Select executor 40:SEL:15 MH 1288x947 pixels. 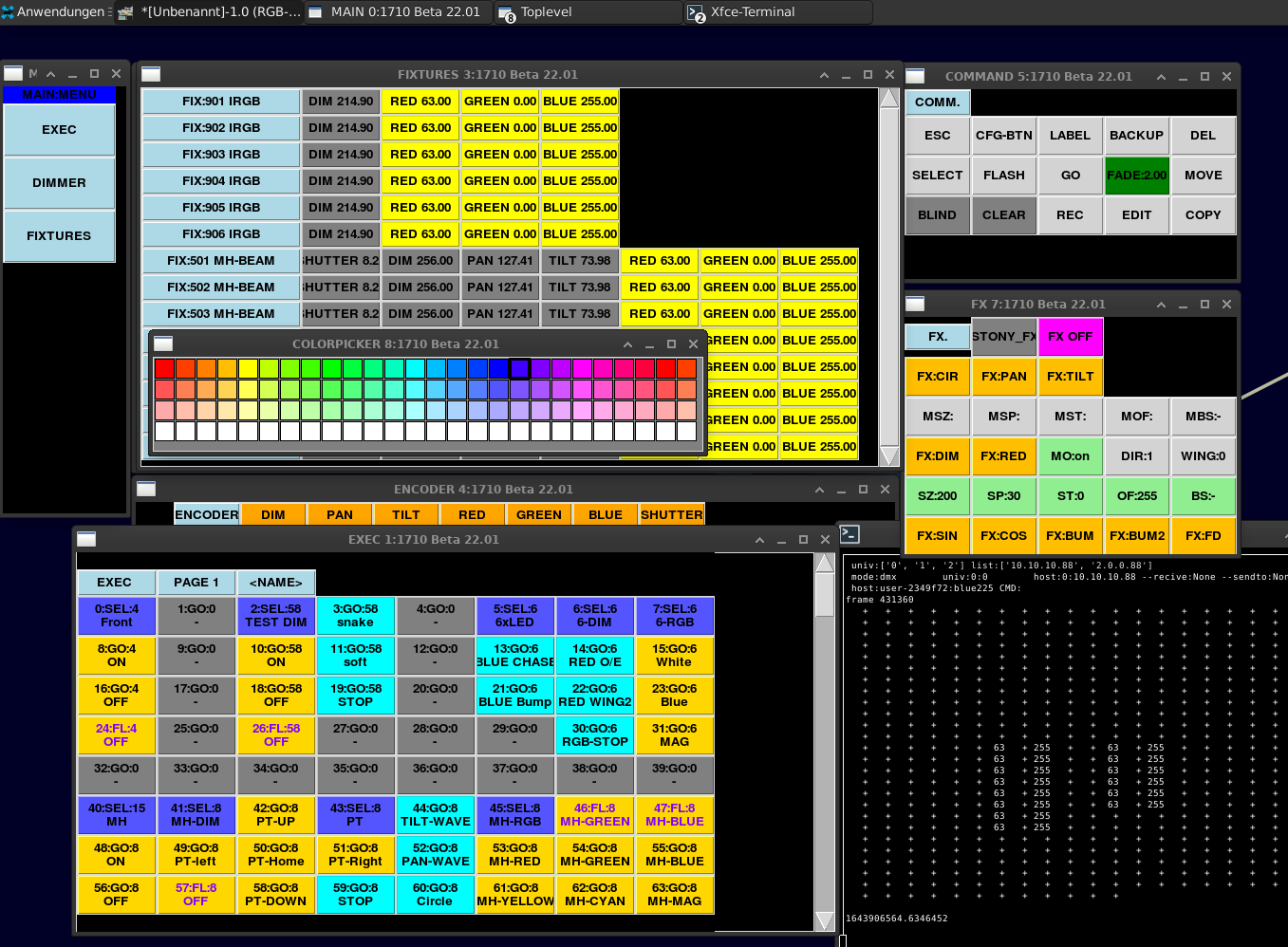116,815
